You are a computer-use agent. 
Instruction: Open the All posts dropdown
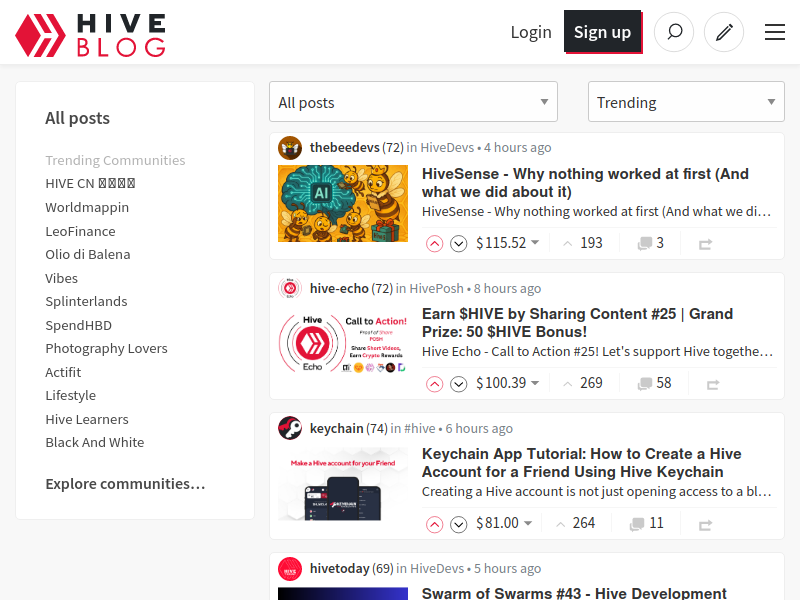coord(413,102)
